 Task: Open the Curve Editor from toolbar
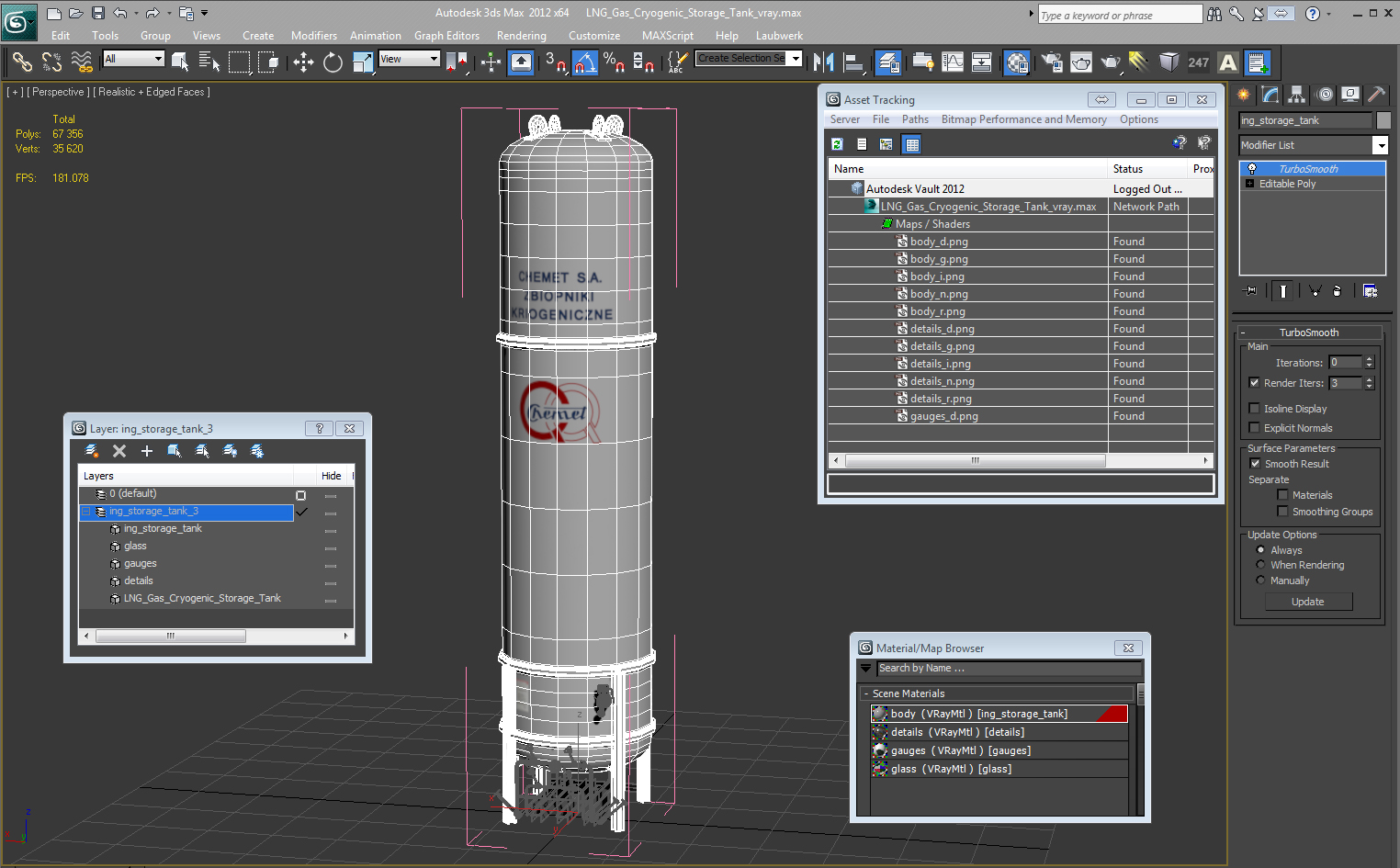point(953,62)
